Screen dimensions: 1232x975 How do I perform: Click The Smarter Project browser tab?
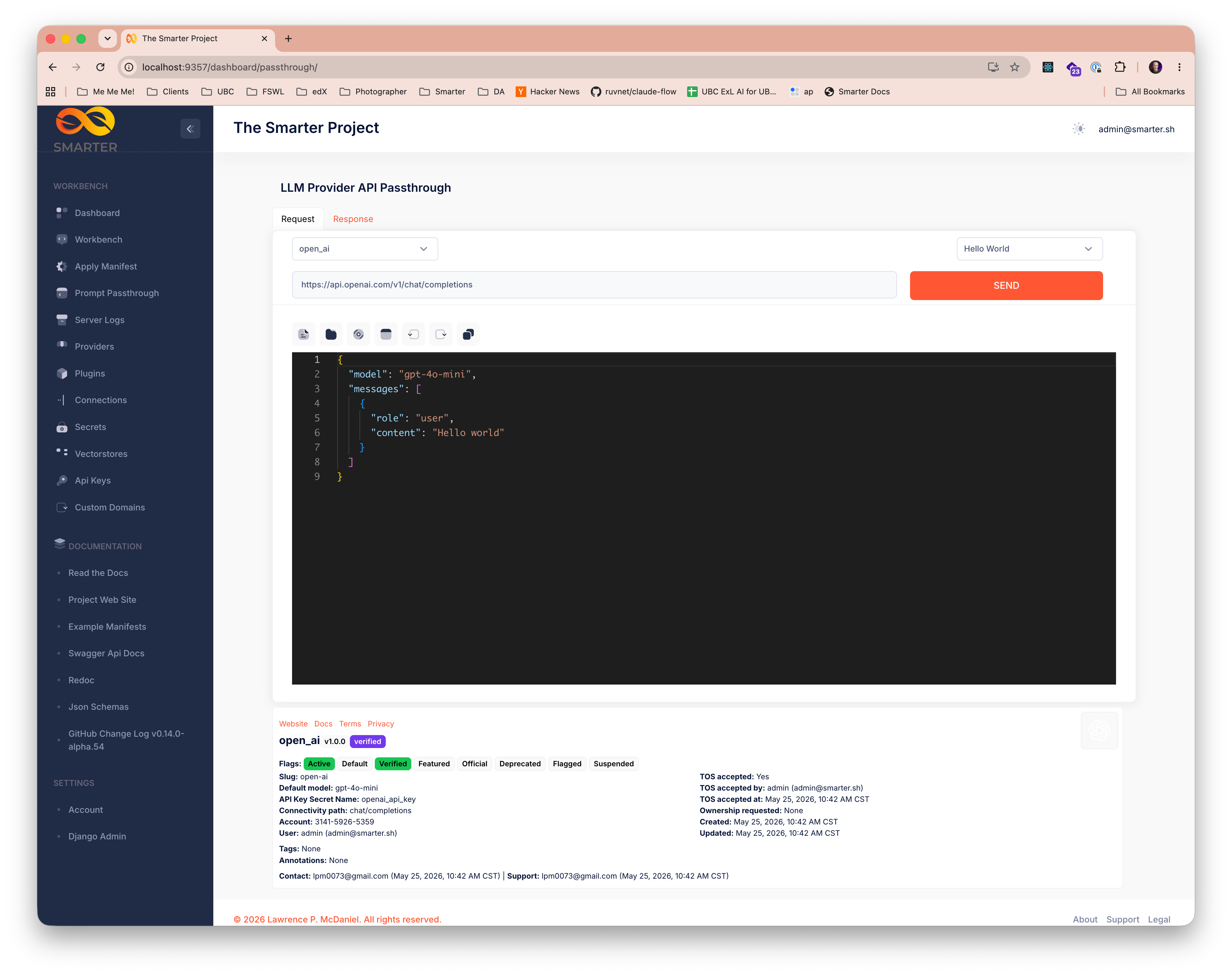pyautogui.click(x=197, y=39)
